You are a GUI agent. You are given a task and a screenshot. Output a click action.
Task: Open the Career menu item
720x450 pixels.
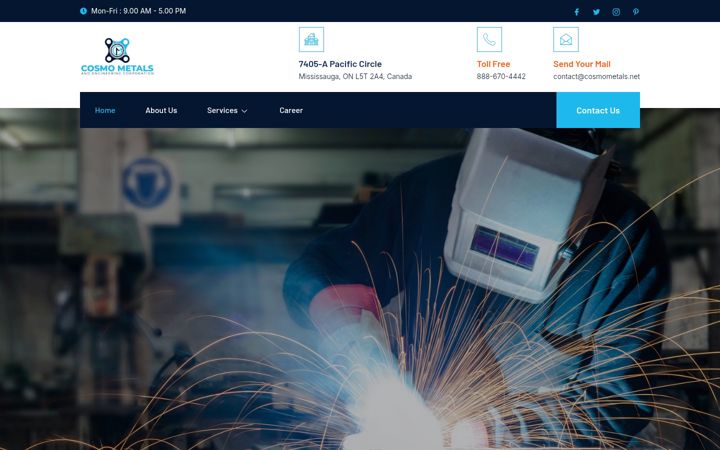(x=291, y=110)
